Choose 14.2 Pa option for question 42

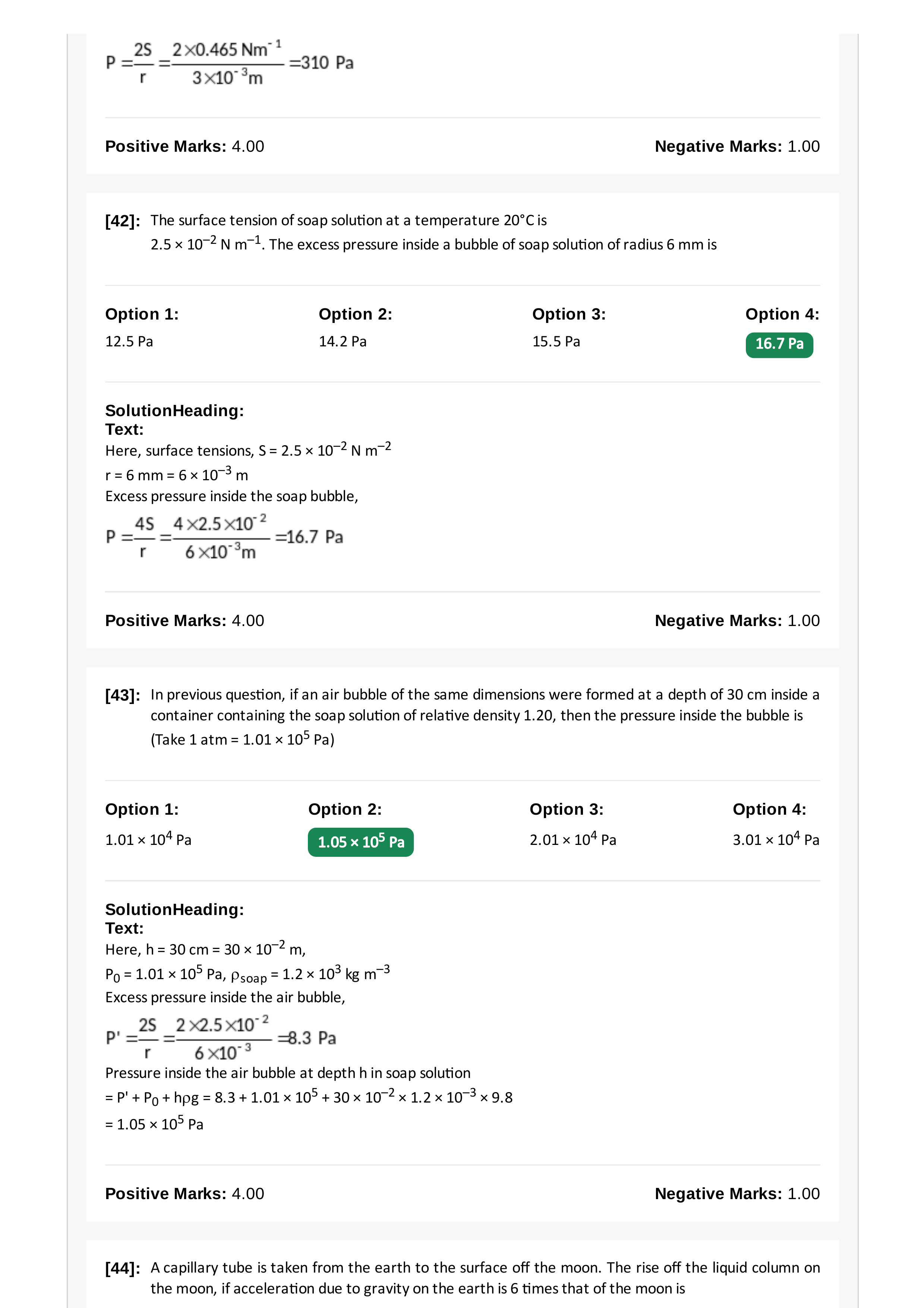(343, 342)
